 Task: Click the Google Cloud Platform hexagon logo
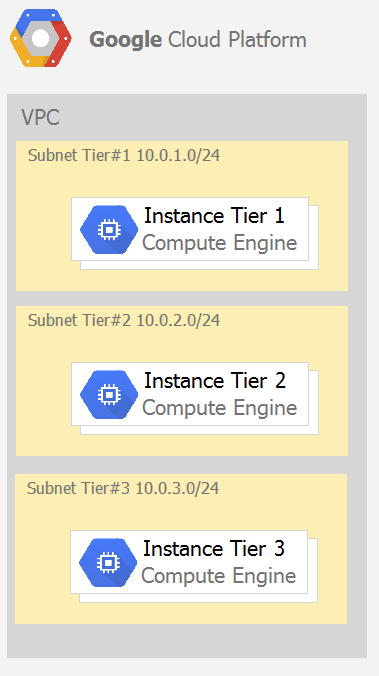pyautogui.click(x=41, y=38)
